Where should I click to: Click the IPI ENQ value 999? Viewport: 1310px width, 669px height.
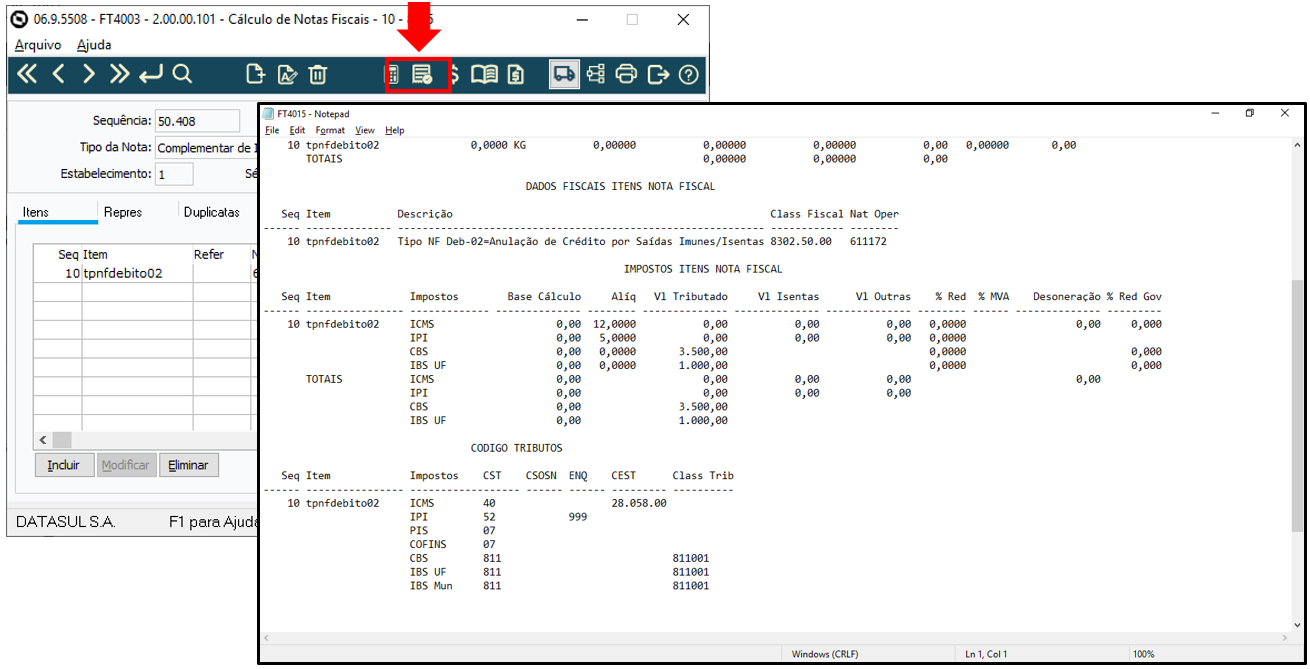[578, 517]
